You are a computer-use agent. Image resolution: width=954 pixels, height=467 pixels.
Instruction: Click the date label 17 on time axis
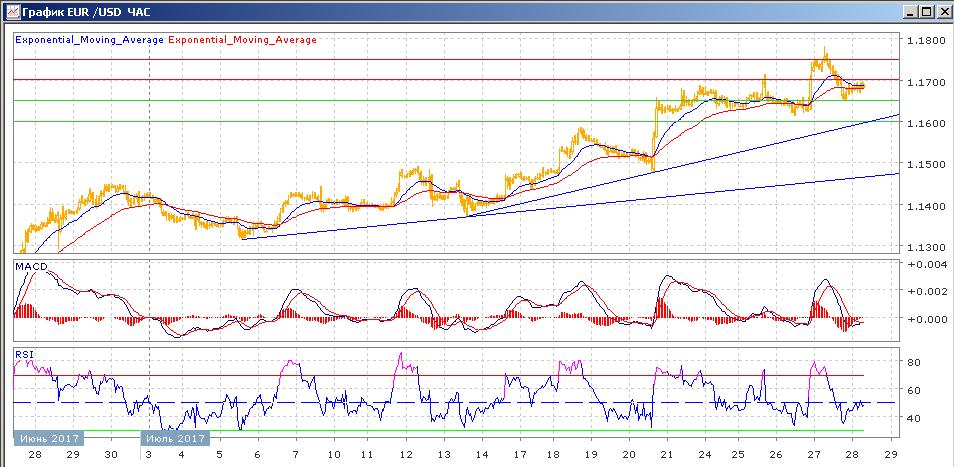[x=518, y=455]
